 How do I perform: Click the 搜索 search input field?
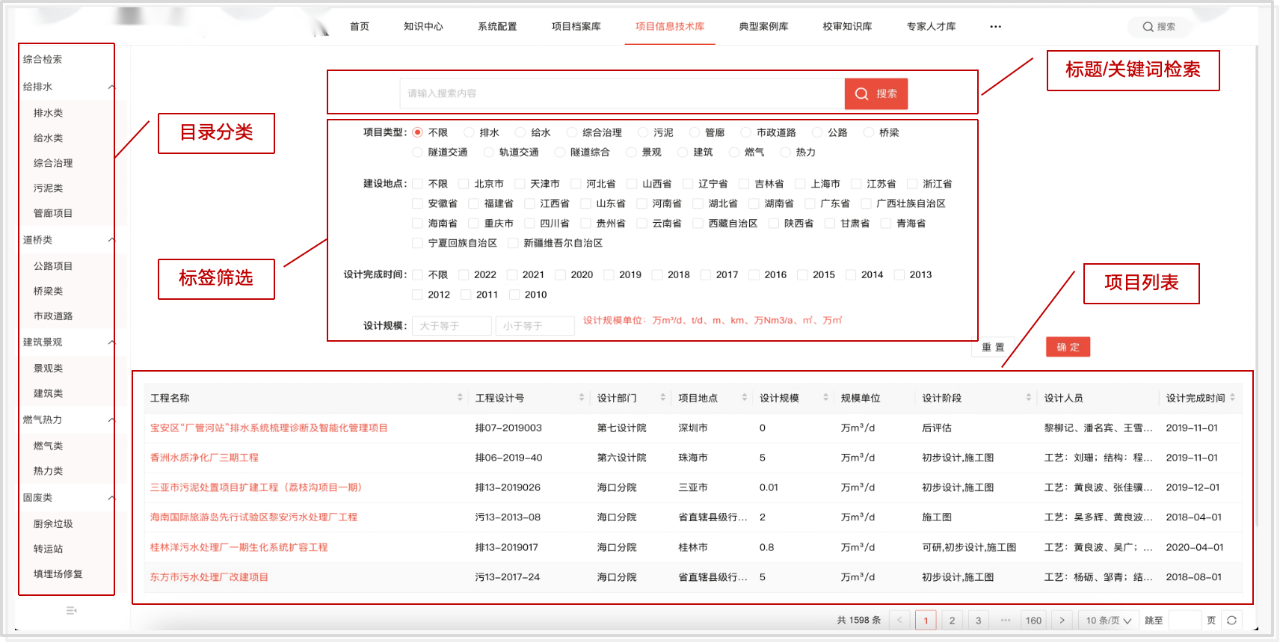600,93
